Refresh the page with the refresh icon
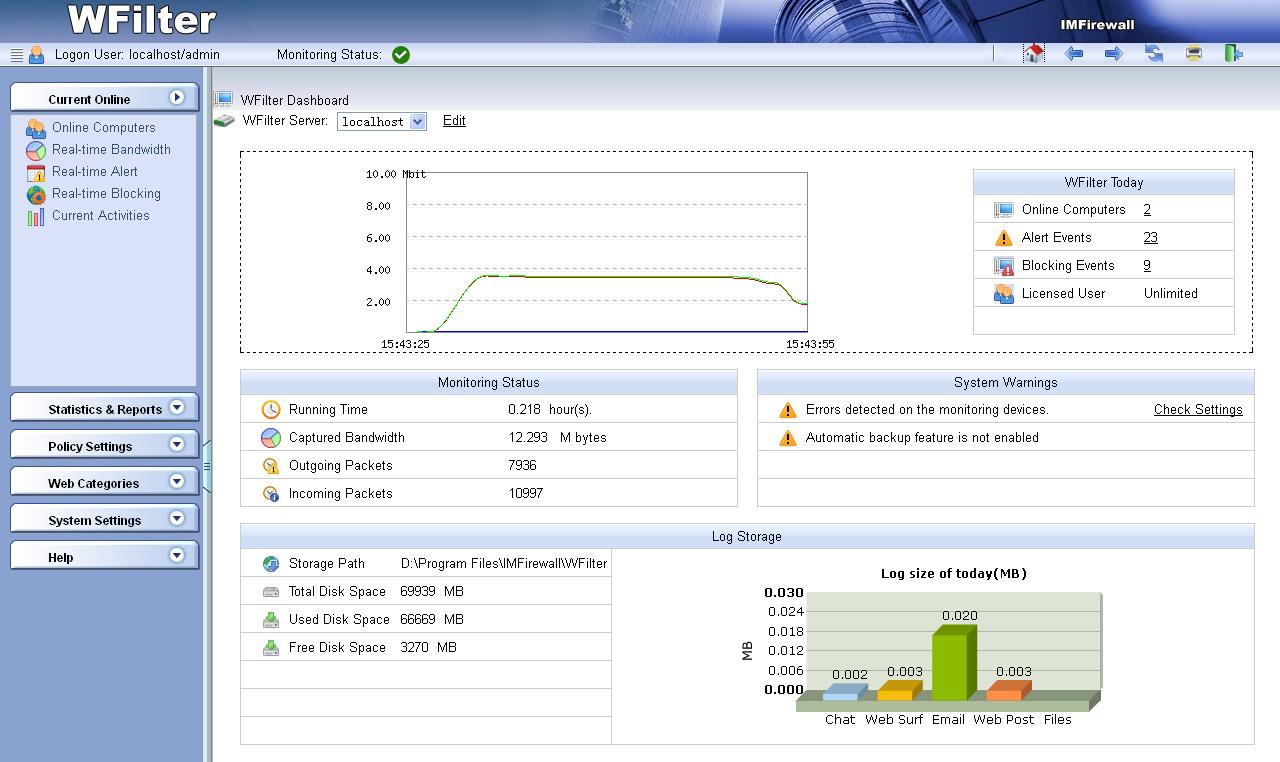The width and height of the screenshot is (1280, 762). pyautogui.click(x=1154, y=54)
